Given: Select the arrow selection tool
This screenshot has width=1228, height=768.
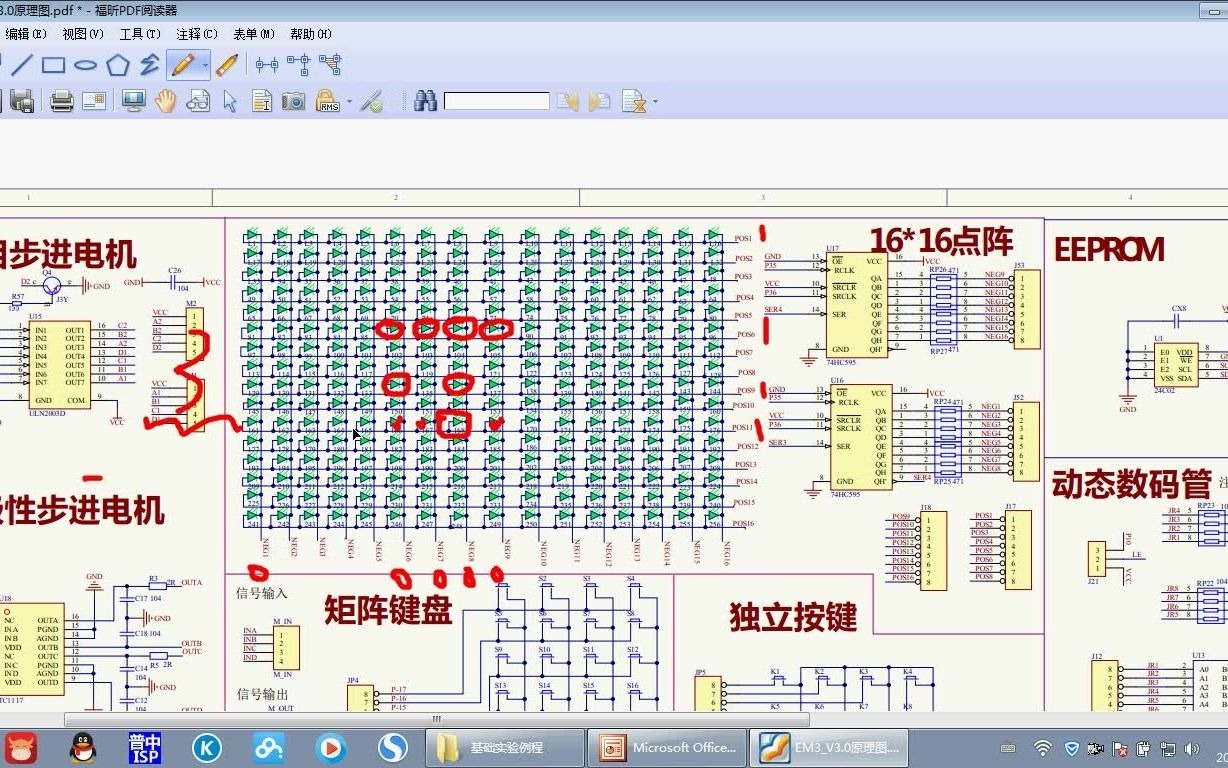Looking at the screenshot, I should click(x=230, y=100).
